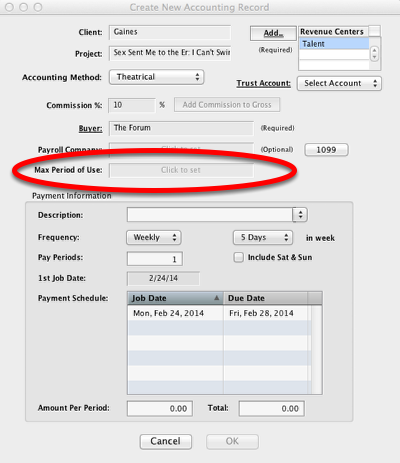This screenshot has height=463, width=400.
Task: Click the Job Date sort arrow
Action: 217,298
